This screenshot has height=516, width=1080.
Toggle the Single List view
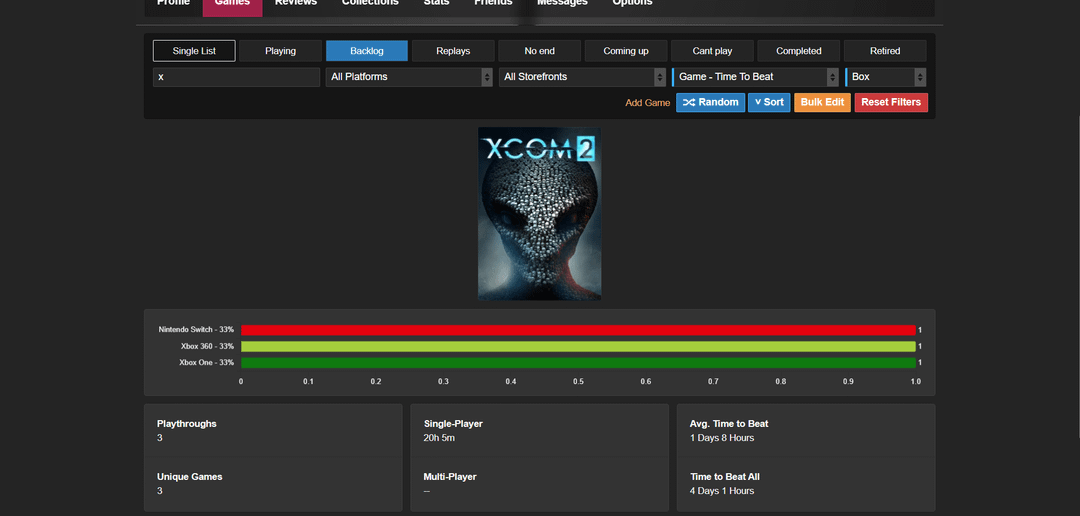click(194, 51)
